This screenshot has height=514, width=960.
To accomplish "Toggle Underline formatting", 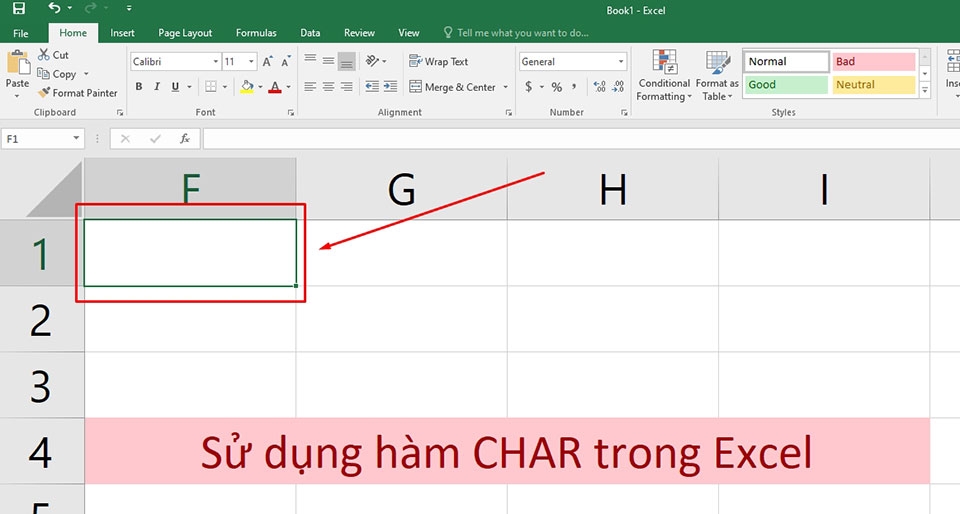I will (175, 87).
